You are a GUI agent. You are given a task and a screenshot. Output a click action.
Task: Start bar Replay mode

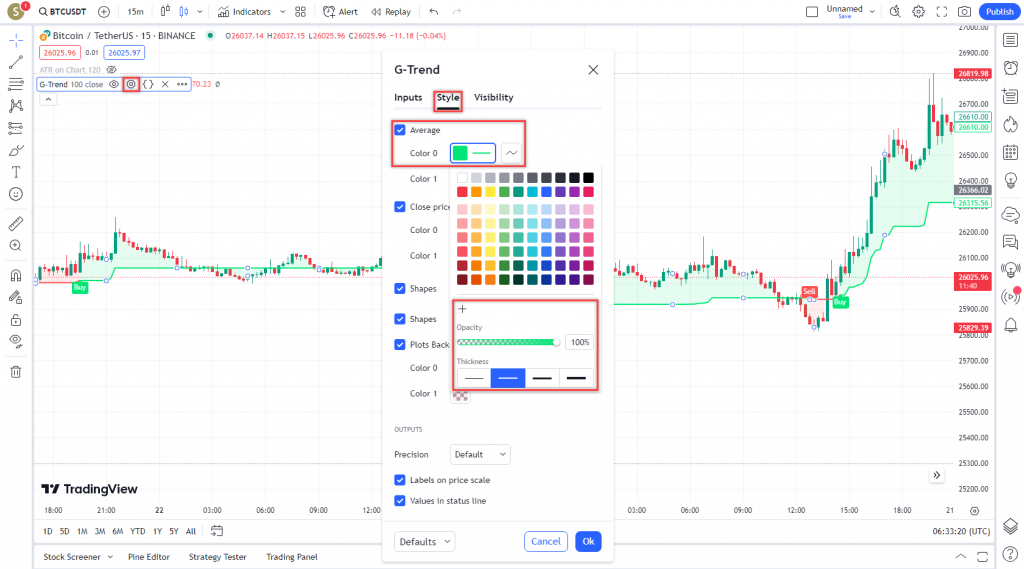[391, 12]
